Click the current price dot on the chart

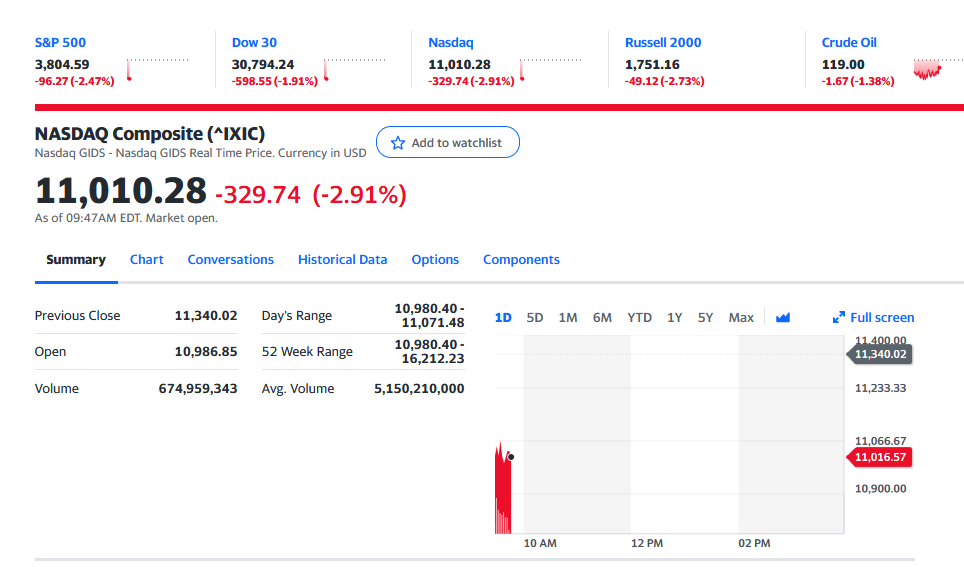pos(511,457)
